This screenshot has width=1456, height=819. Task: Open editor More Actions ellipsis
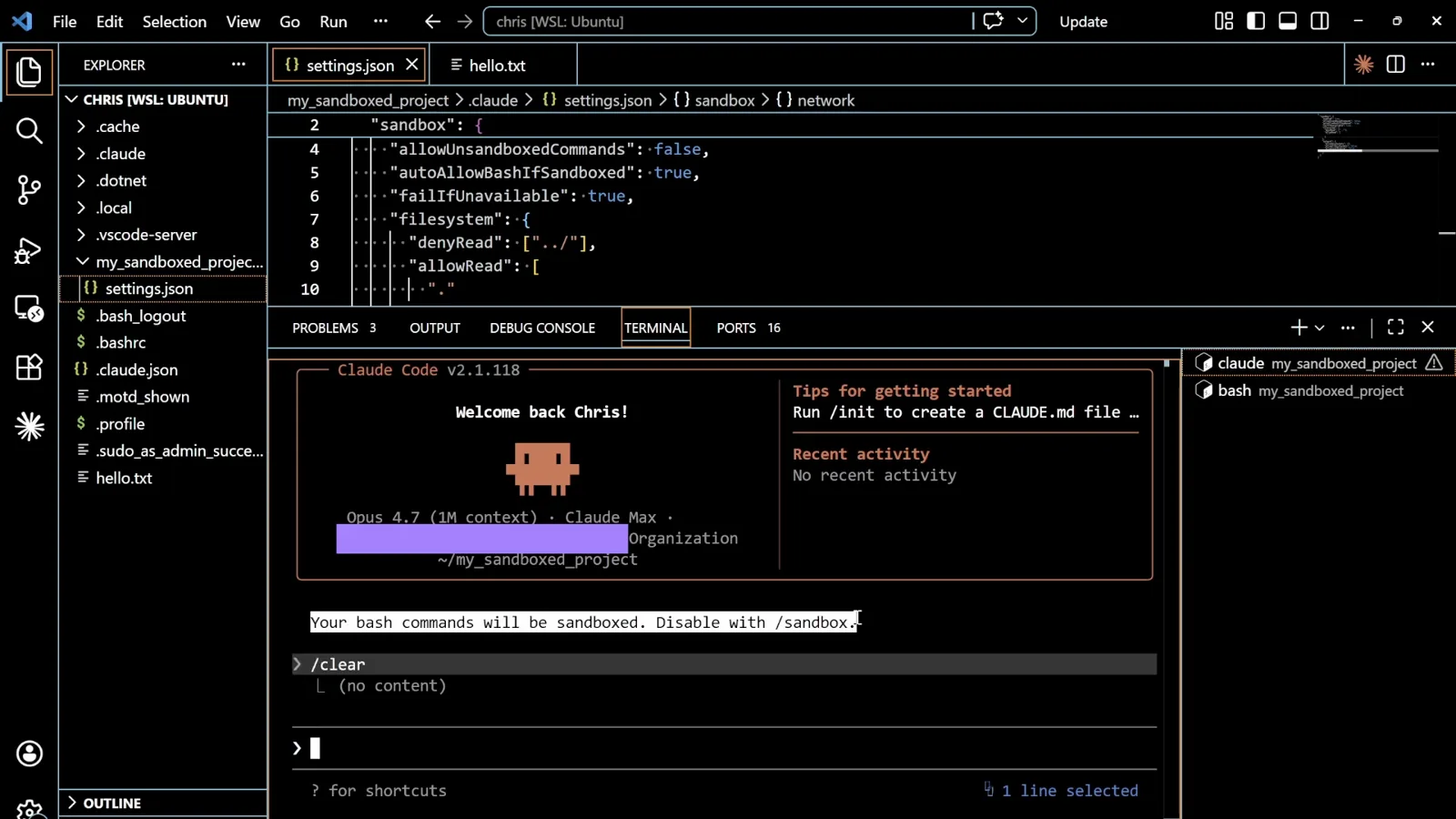click(x=1428, y=65)
